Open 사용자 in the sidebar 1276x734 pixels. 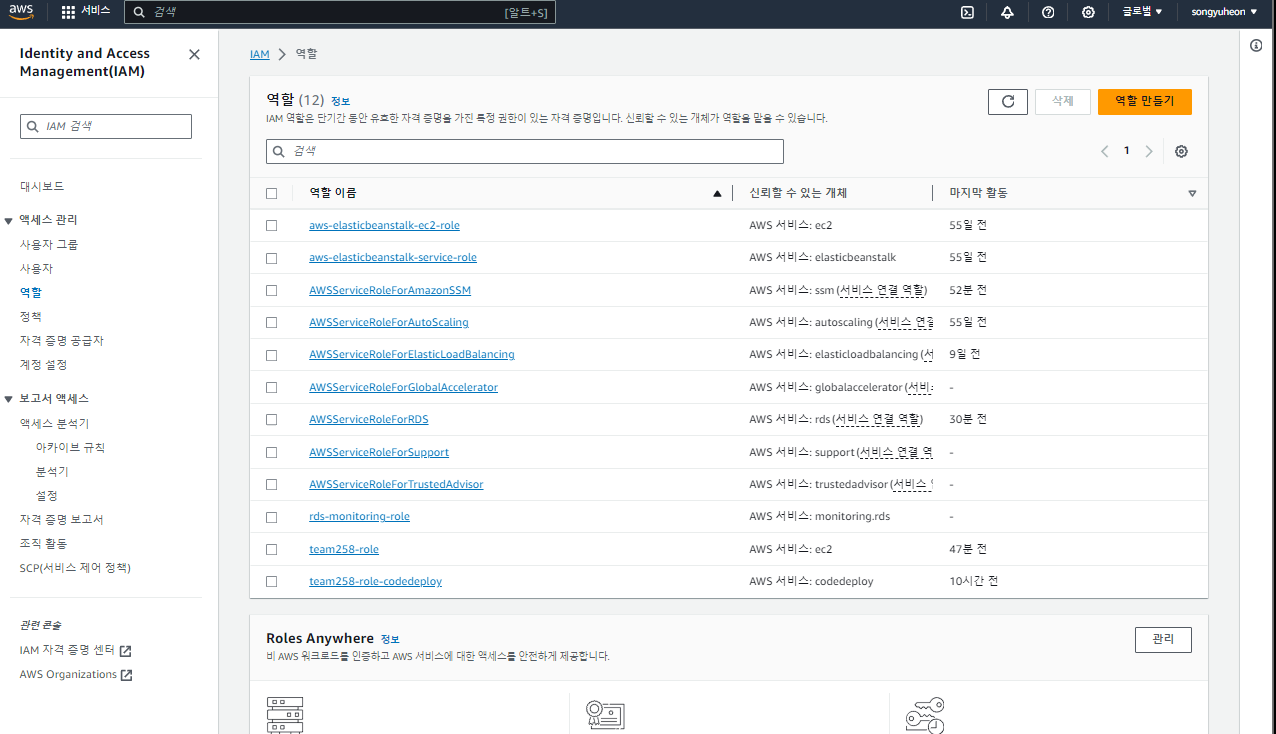click(37, 268)
